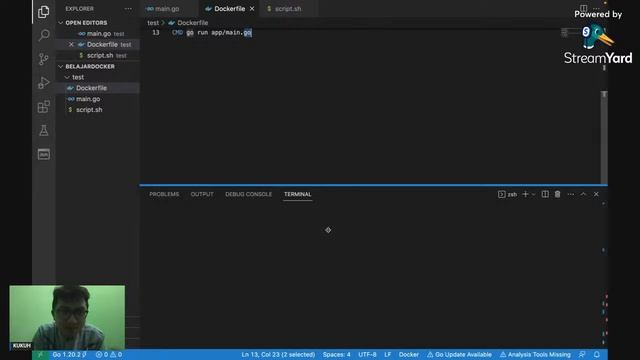
Task: Select Dockerfile in test folder tree
Action: click(91, 88)
